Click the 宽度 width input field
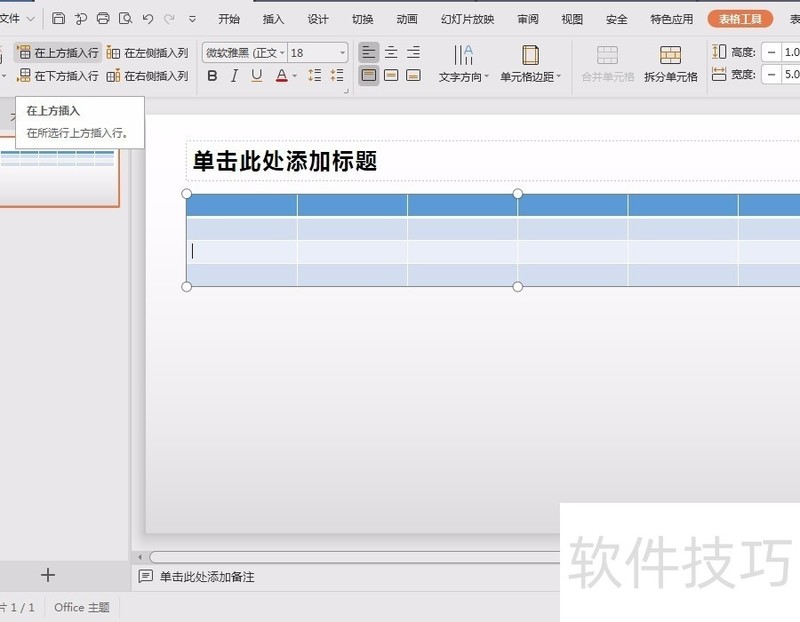800x622 pixels. [x=791, y=75]
